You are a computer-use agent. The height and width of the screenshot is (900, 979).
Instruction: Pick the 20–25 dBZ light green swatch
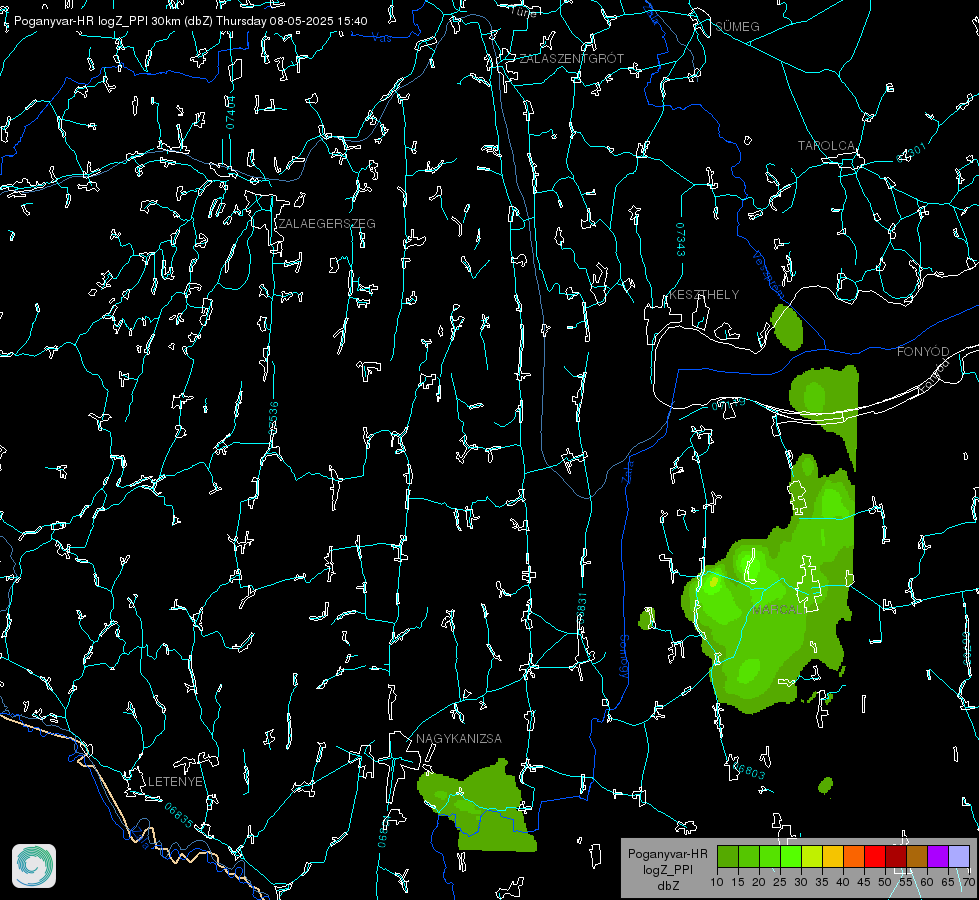pyautogui.click(x=770, y=857)
